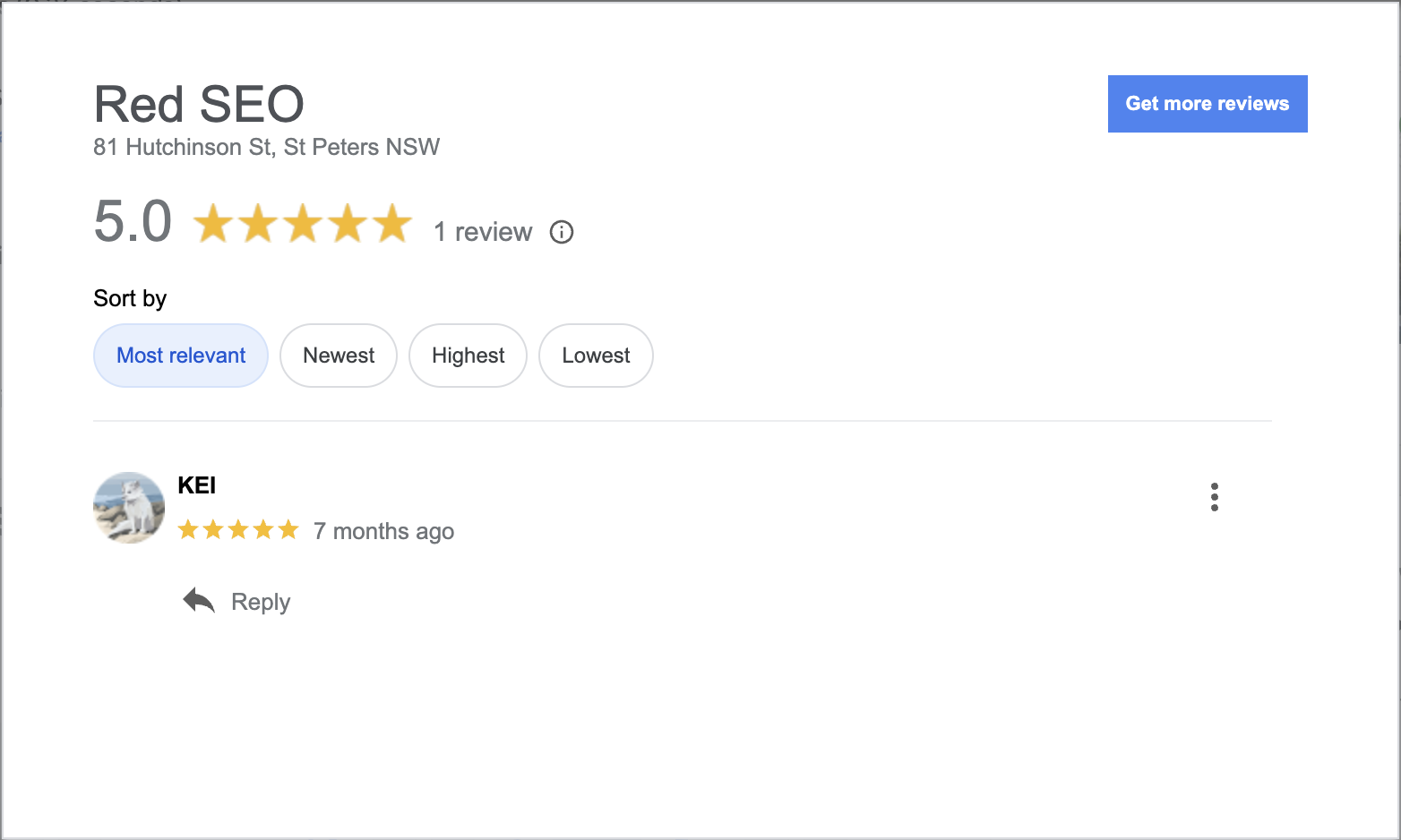Screen dimensions: 1401x840
Task: Click the Get more reviews button
Action: coord(1207,104)
